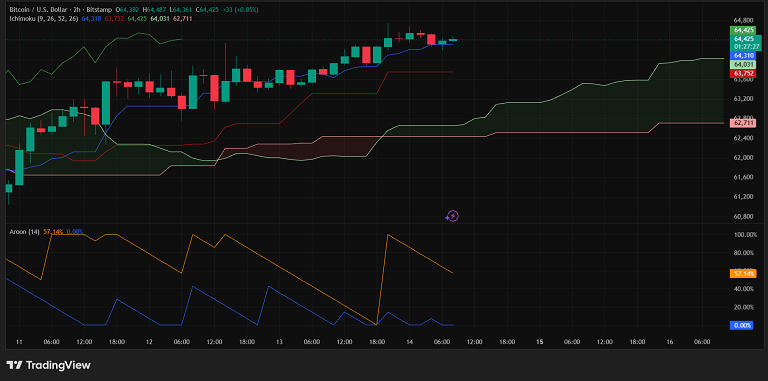
Task: Click the blue 64,310 price axis label
Action: [x=744, y=56]
